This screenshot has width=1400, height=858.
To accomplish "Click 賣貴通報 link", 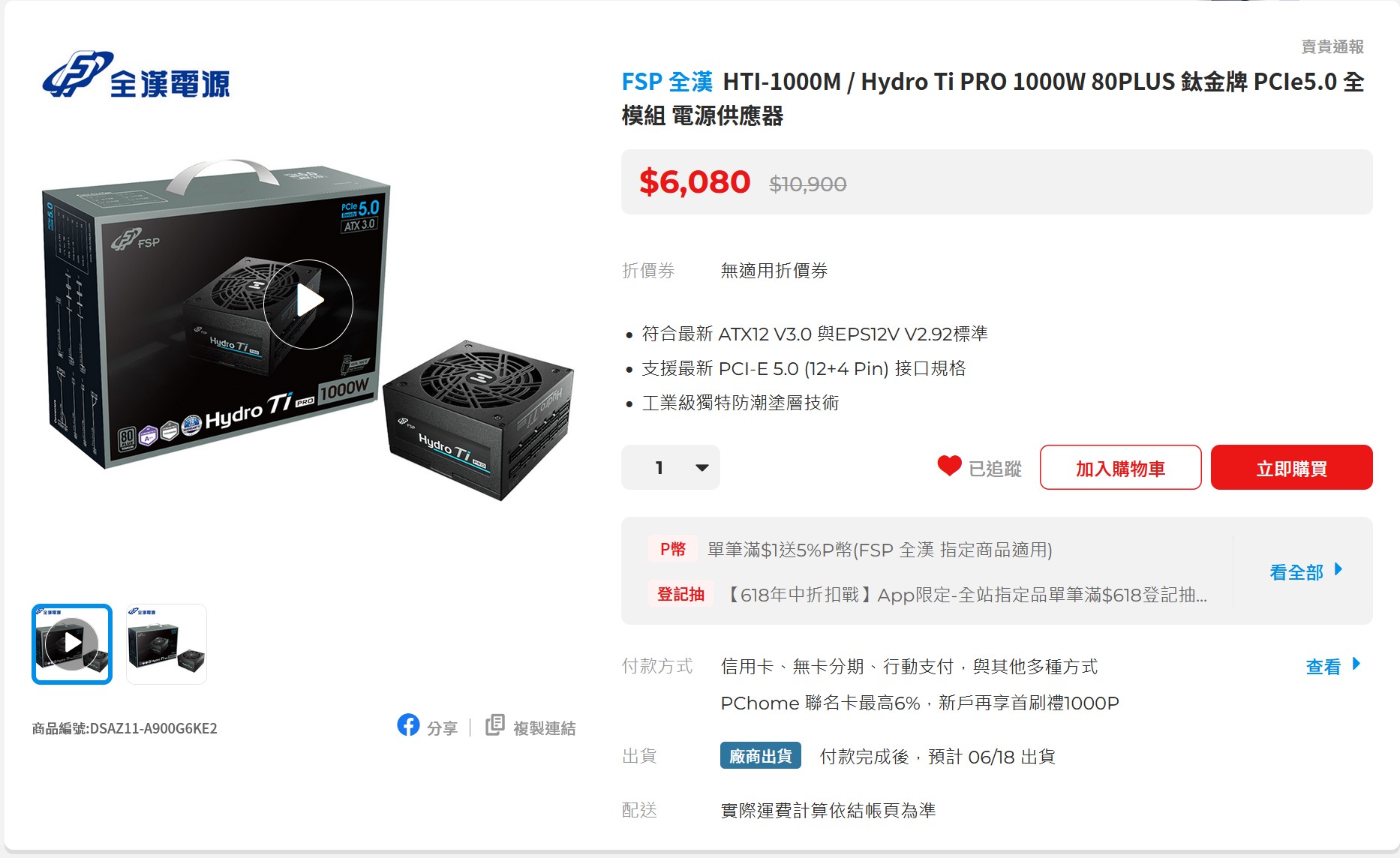I will pyautogui.click(x=1332, y=46).
